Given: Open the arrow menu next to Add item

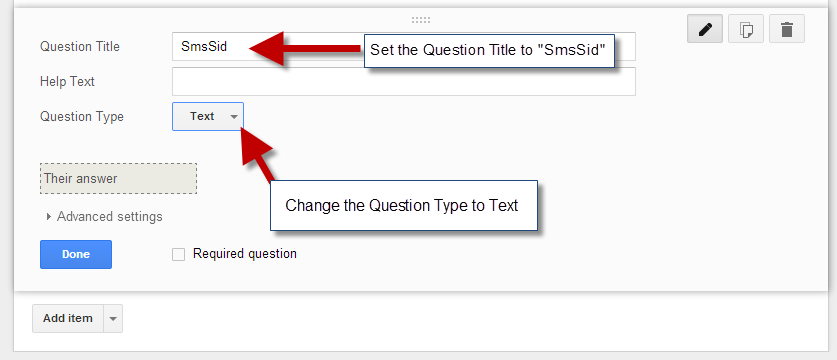Looking at the screenshot, I should pyautogui.click(x=113, y=318).
